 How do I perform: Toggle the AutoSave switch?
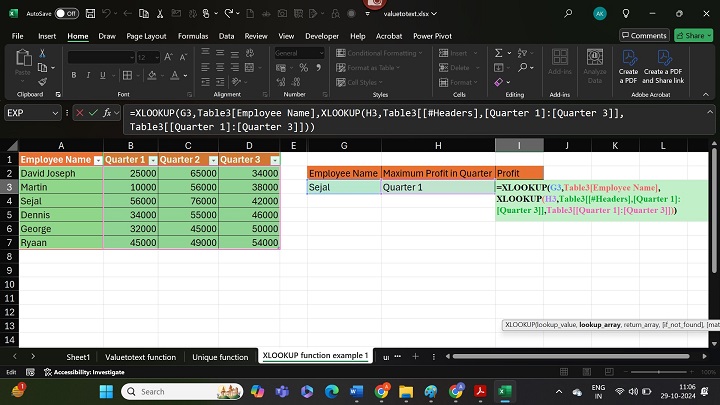click(66, 13)
